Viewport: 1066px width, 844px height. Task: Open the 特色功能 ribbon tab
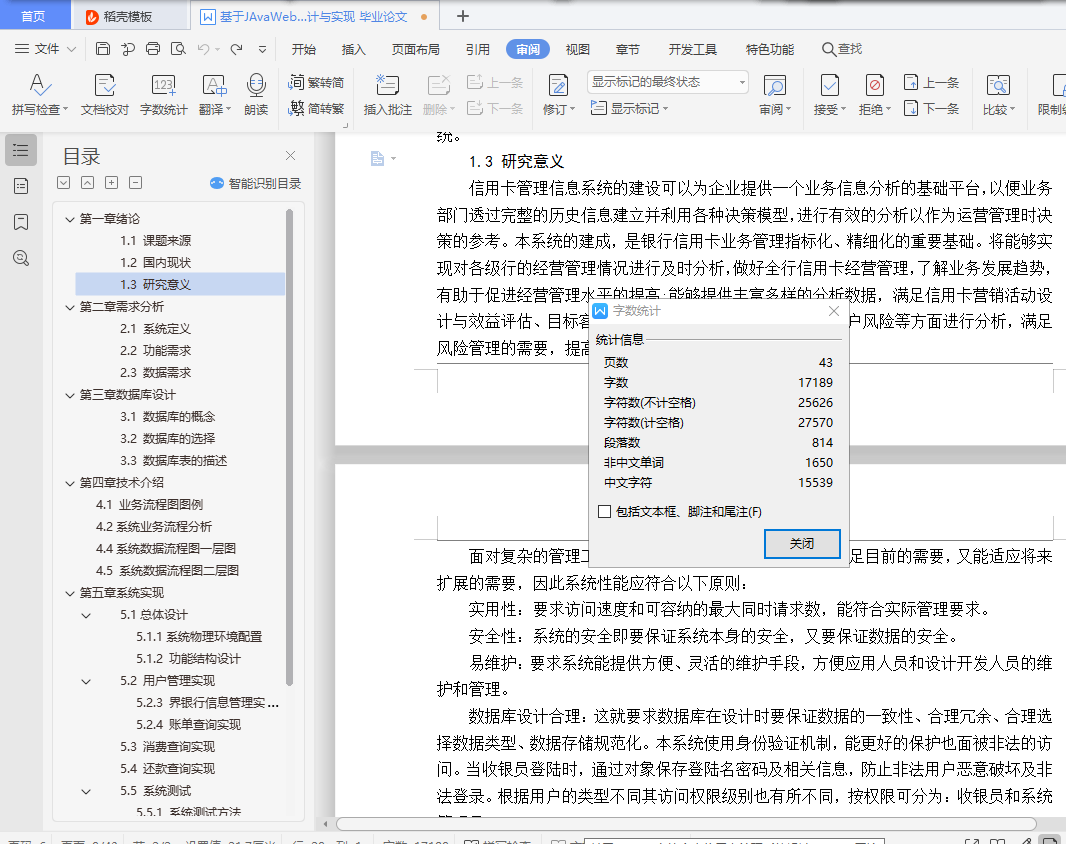770,49
